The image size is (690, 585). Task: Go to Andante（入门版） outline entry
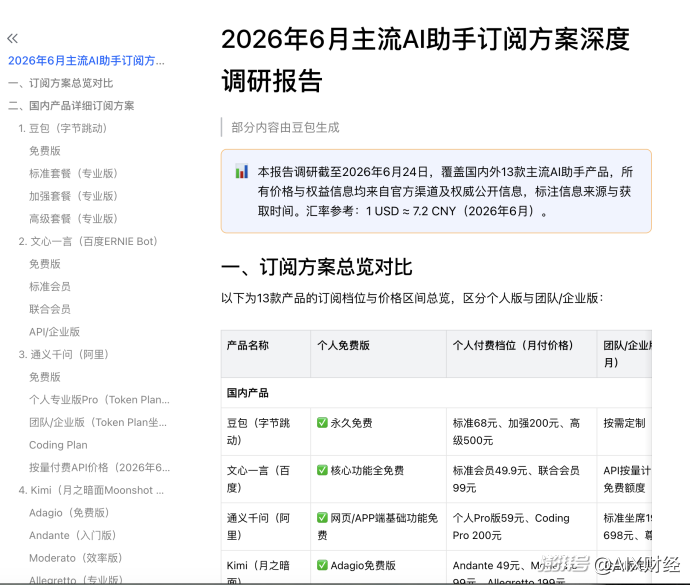(x=73, y=536)
